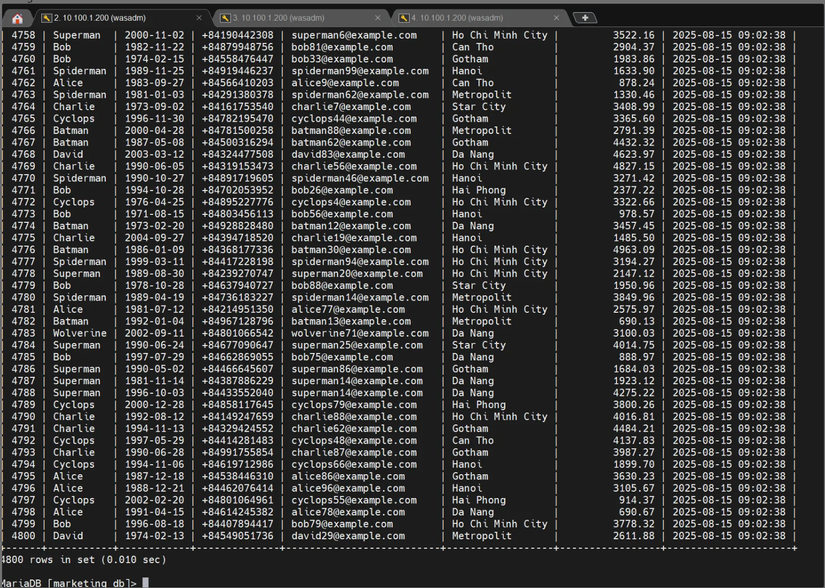Click email batman88@example.com
Screen dimensions: 825x588
click(351, 130)
